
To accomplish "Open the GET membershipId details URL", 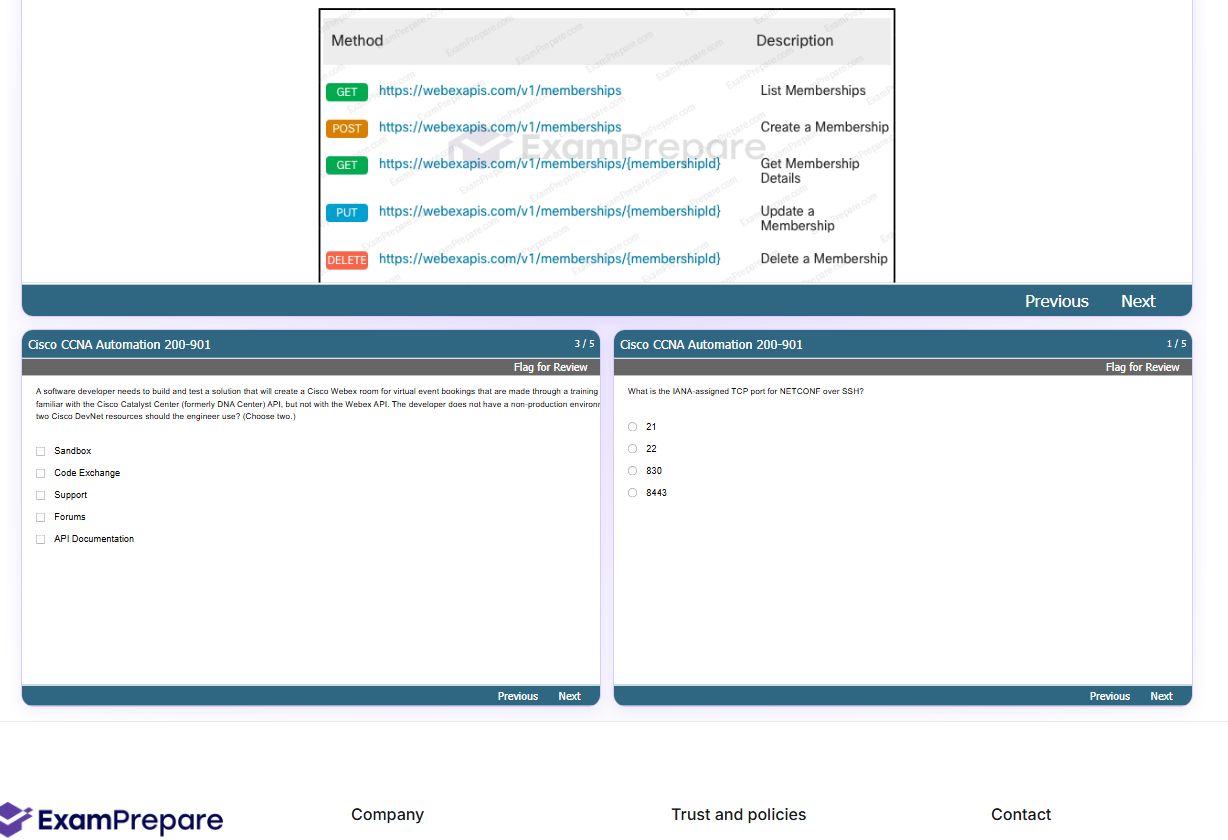I will tap(549, 164).
